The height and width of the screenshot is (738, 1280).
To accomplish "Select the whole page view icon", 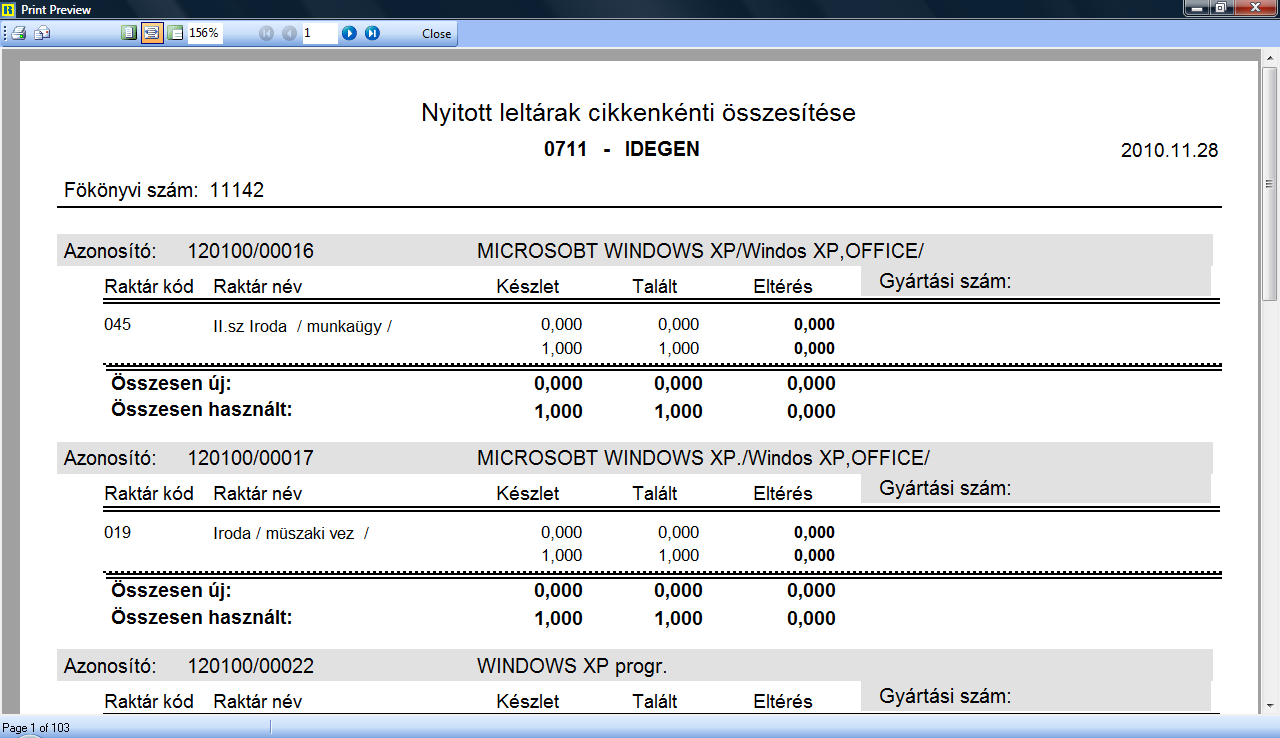I will tap(128, 33).
